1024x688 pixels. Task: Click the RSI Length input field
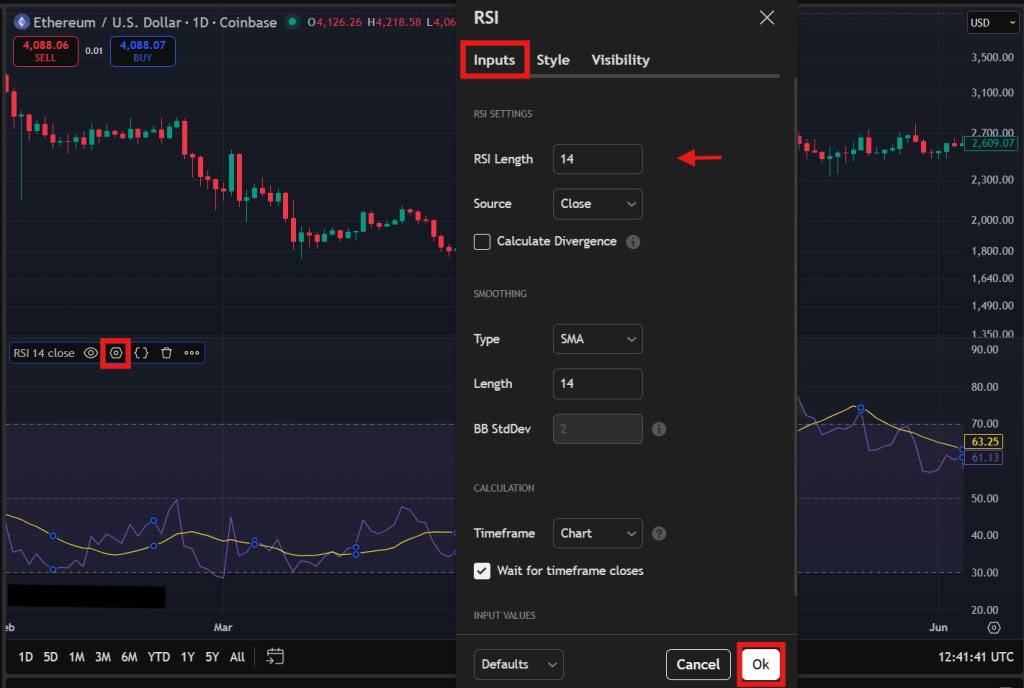click(x=598, y=159)
